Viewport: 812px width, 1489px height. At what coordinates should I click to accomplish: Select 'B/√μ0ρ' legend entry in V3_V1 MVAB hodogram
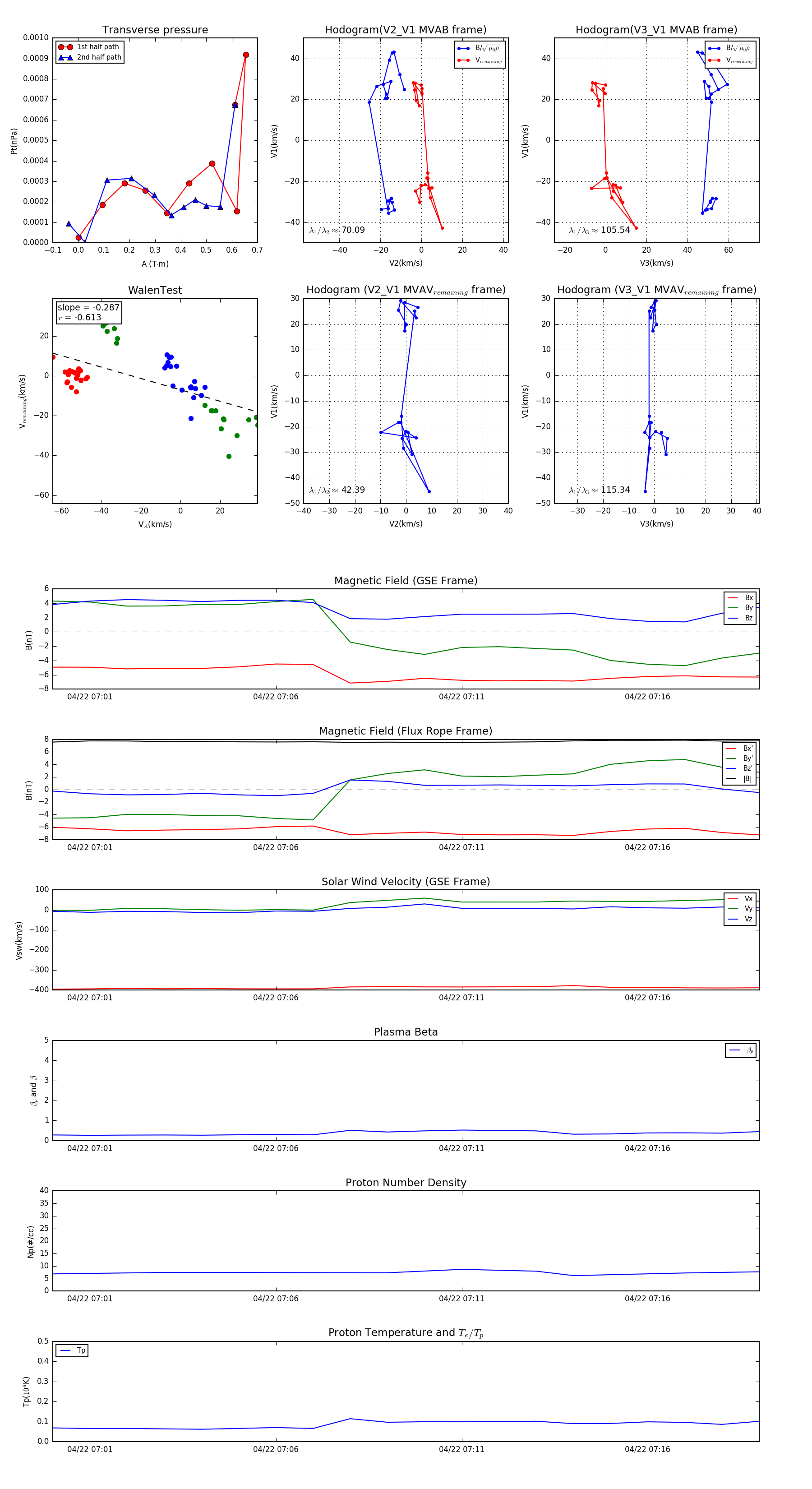tap(729, 49)
